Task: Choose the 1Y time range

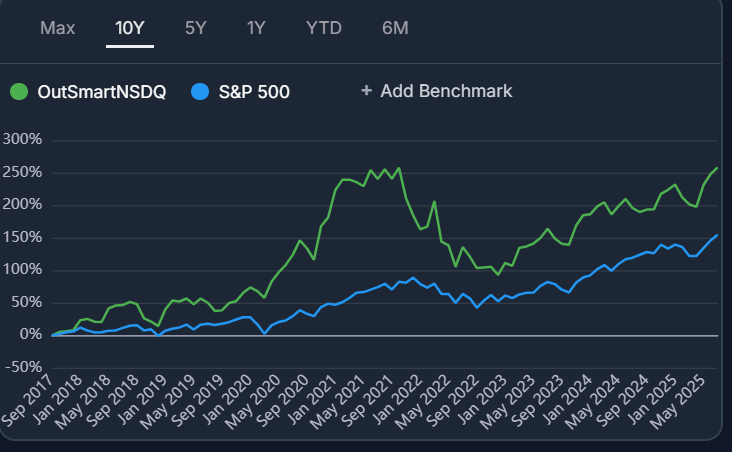Action: 257,27
